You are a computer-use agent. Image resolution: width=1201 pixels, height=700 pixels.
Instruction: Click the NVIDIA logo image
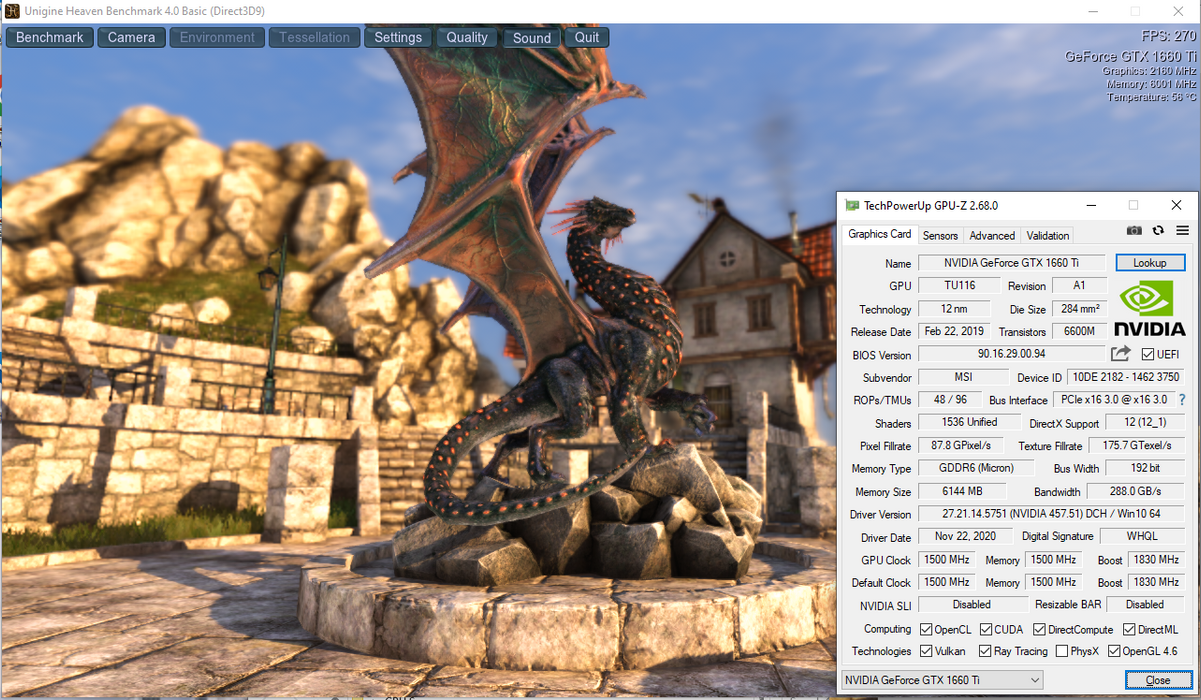[x=1150, y=309]
